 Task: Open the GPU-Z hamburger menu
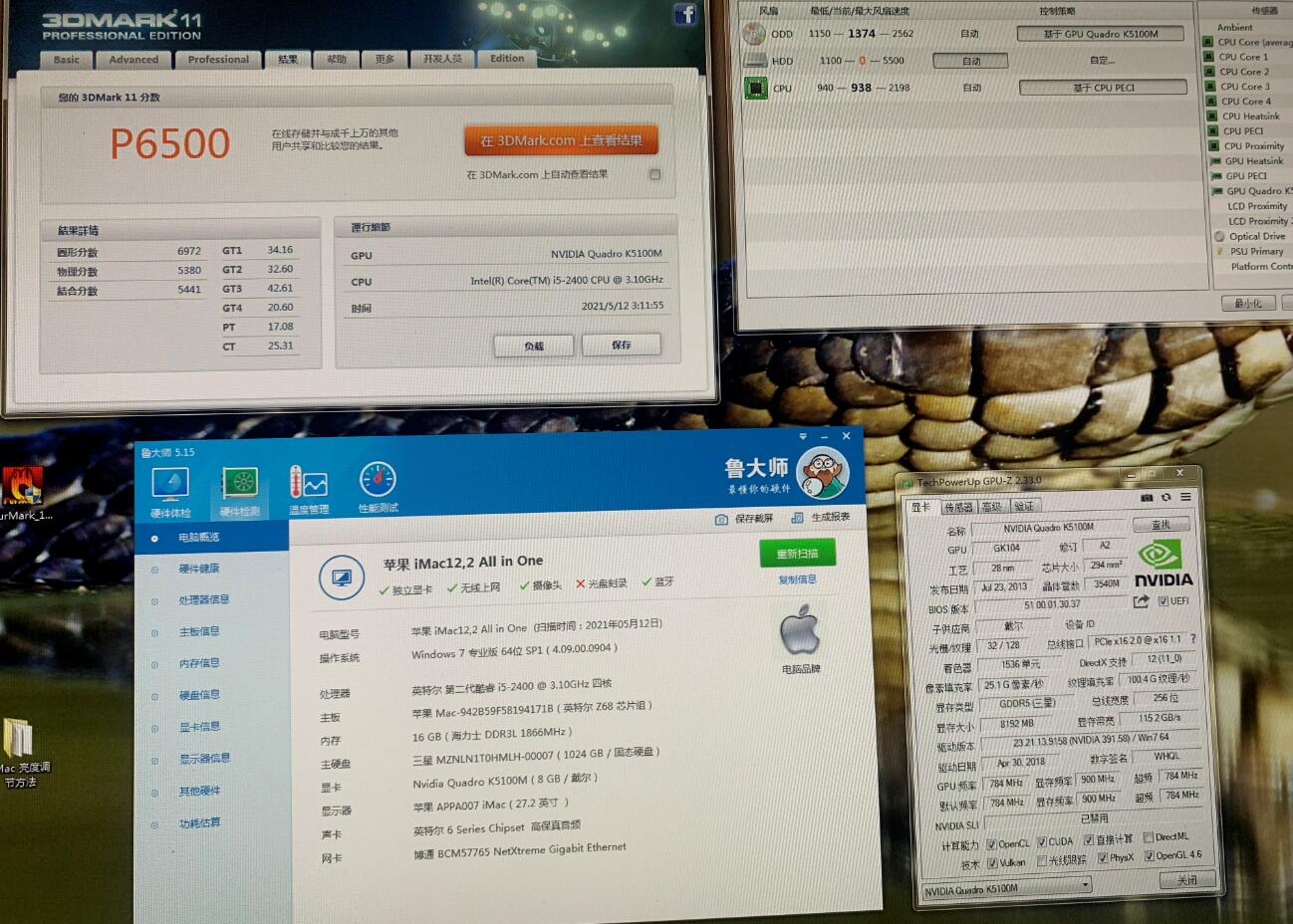click(x=1185, y=497)
